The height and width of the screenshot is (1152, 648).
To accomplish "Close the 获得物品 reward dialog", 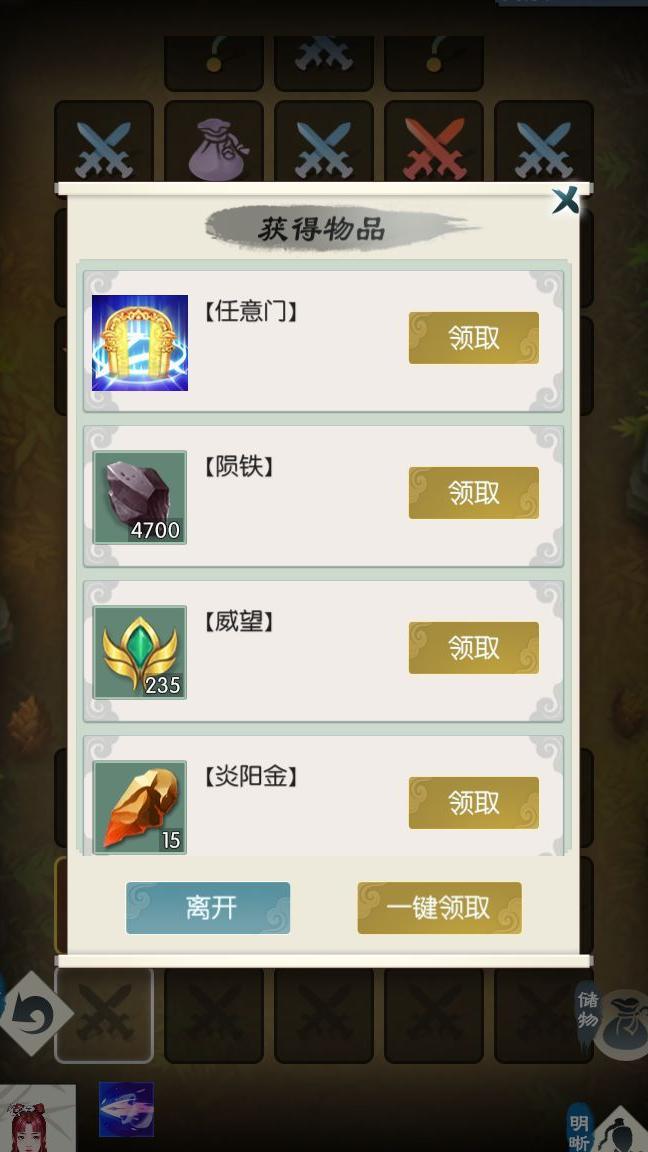I will click(x=566, y=200).
